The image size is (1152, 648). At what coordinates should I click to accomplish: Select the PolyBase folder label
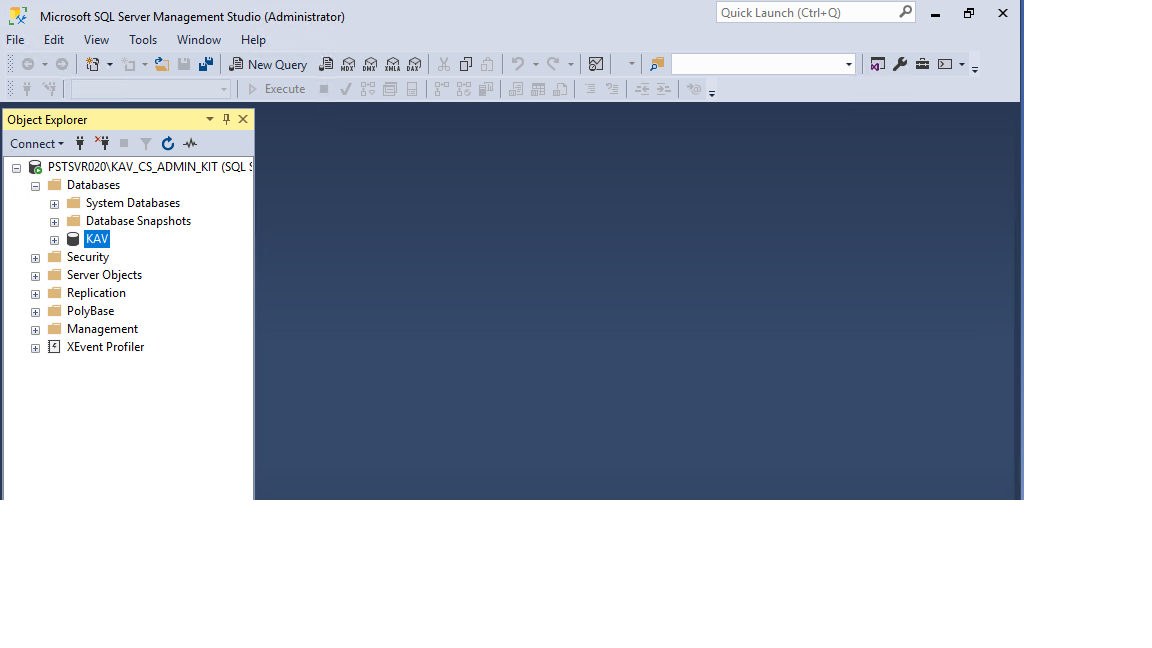click(90, 311)
